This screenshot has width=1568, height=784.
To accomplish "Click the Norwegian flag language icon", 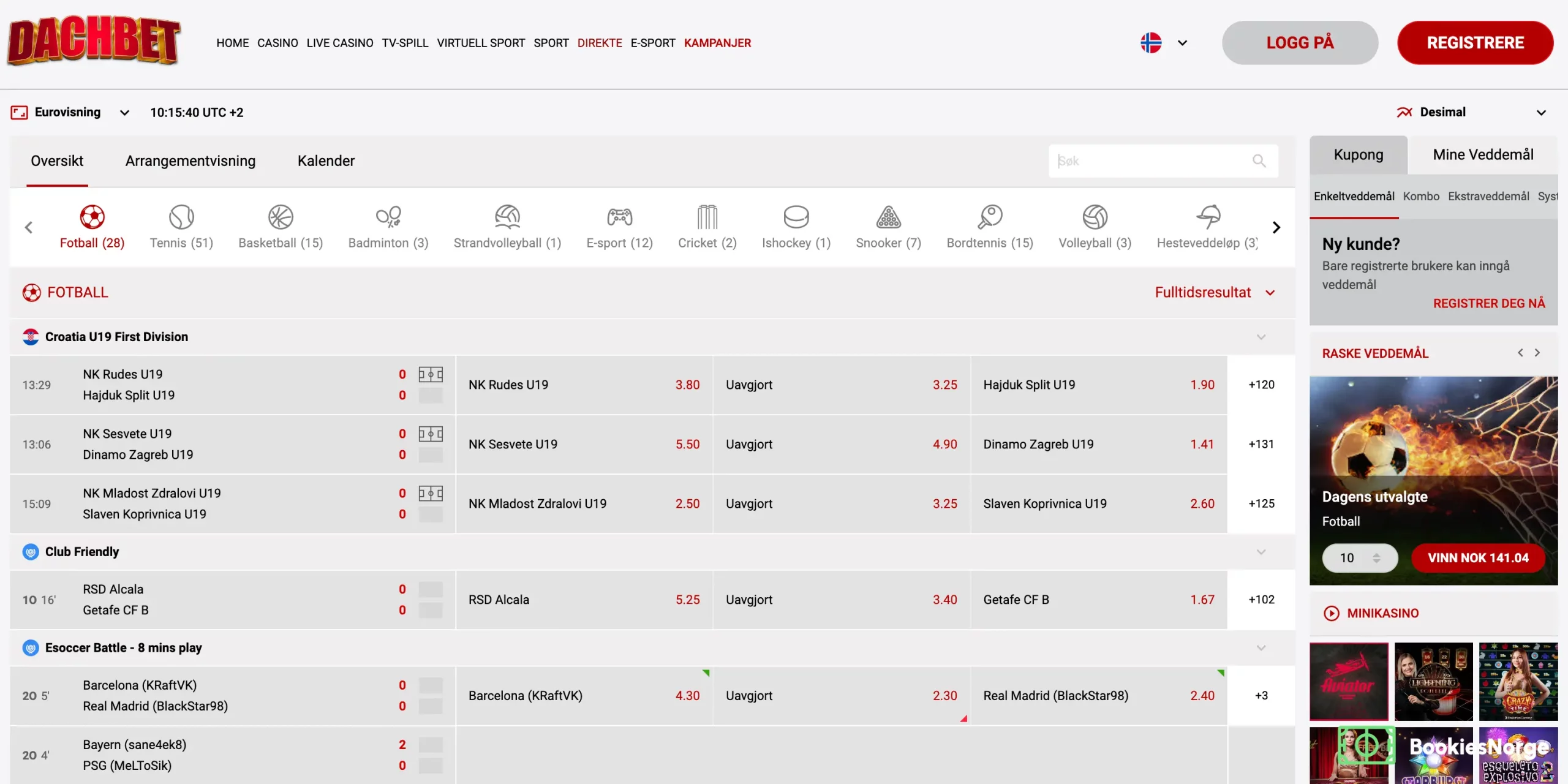I will point(1151,43).
